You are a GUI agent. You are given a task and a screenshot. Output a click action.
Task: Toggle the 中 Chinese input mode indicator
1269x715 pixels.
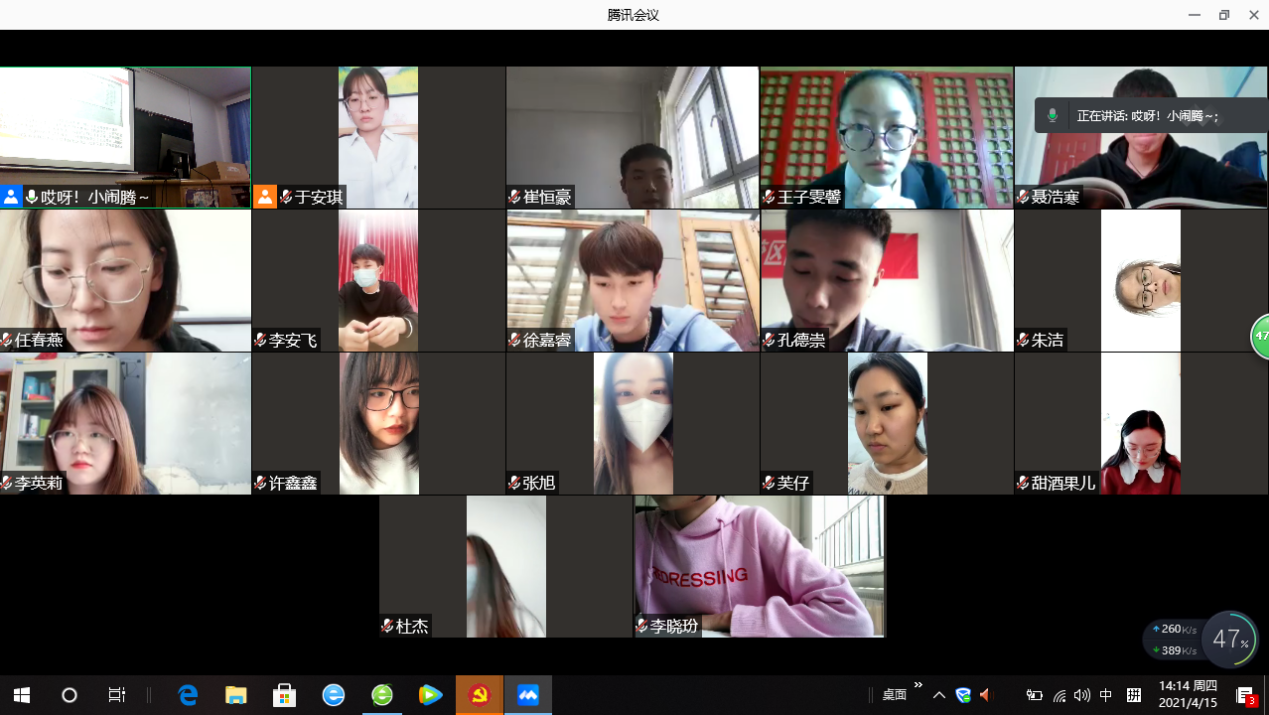point(1106,695)
